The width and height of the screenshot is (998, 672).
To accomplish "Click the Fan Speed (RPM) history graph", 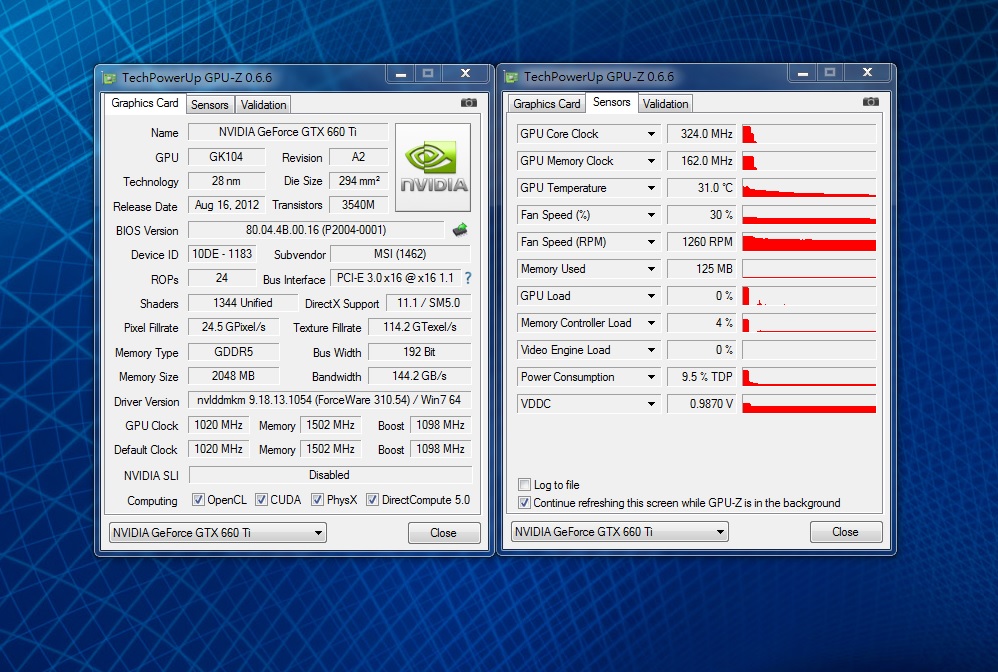I will [809, 242].
